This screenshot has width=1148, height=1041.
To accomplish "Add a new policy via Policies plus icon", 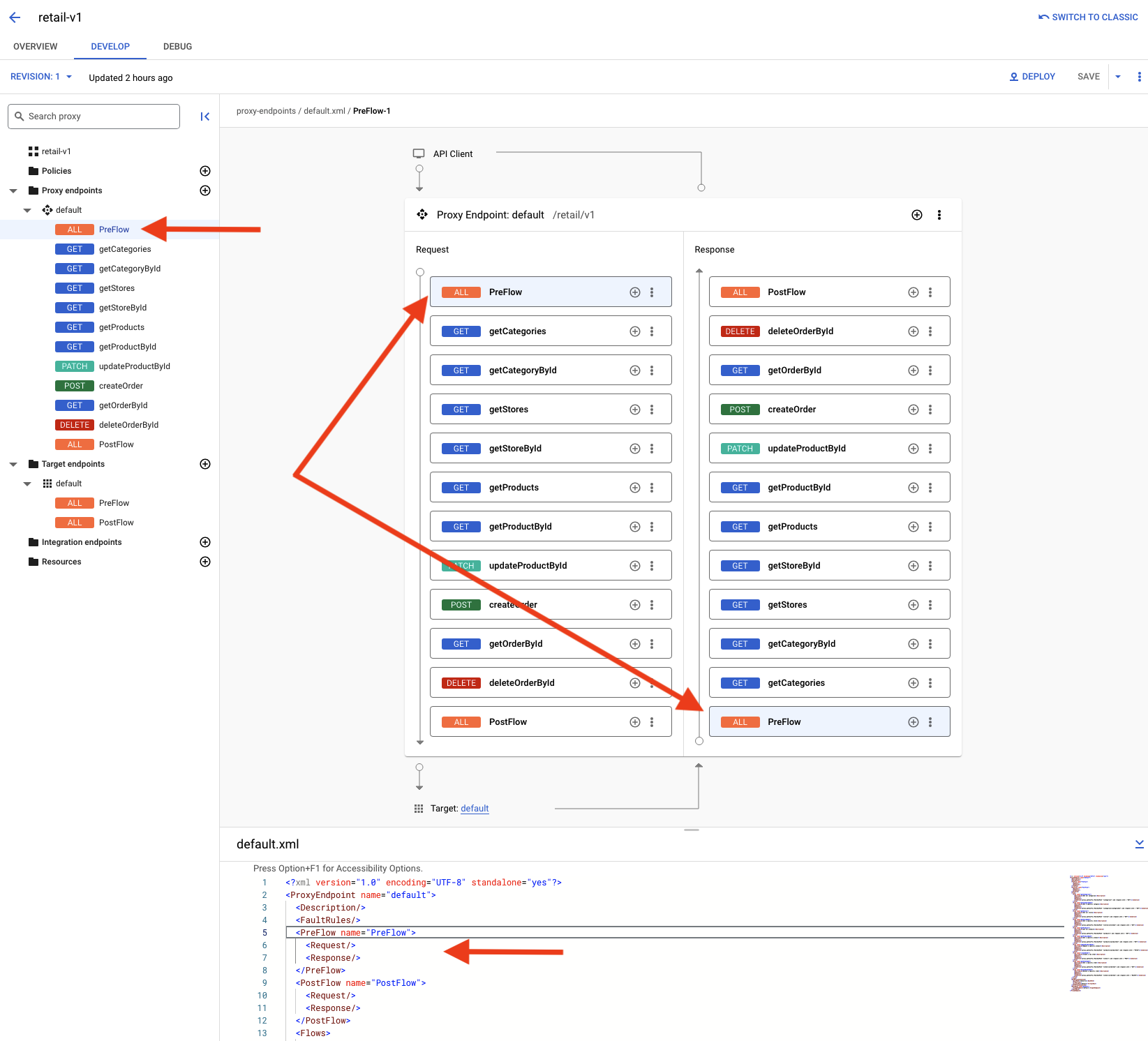I will pos(205,171).
